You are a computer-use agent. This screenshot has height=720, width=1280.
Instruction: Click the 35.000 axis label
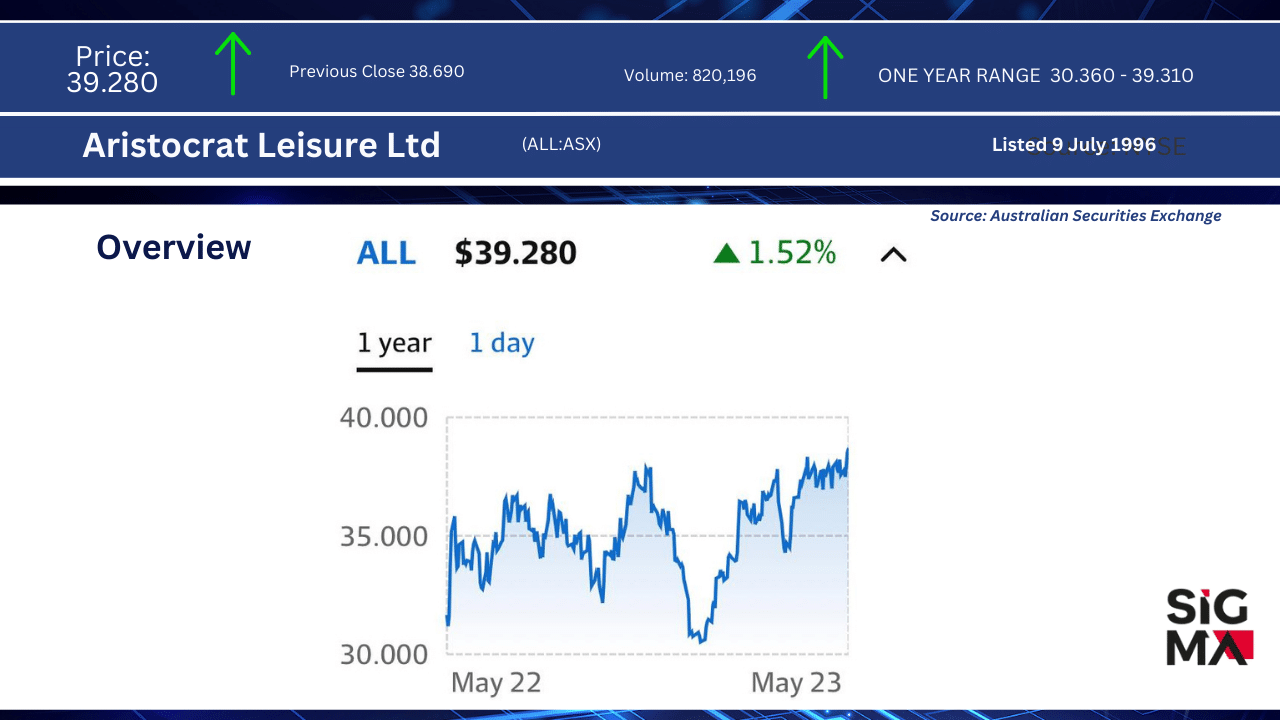(x=384, y=536)
